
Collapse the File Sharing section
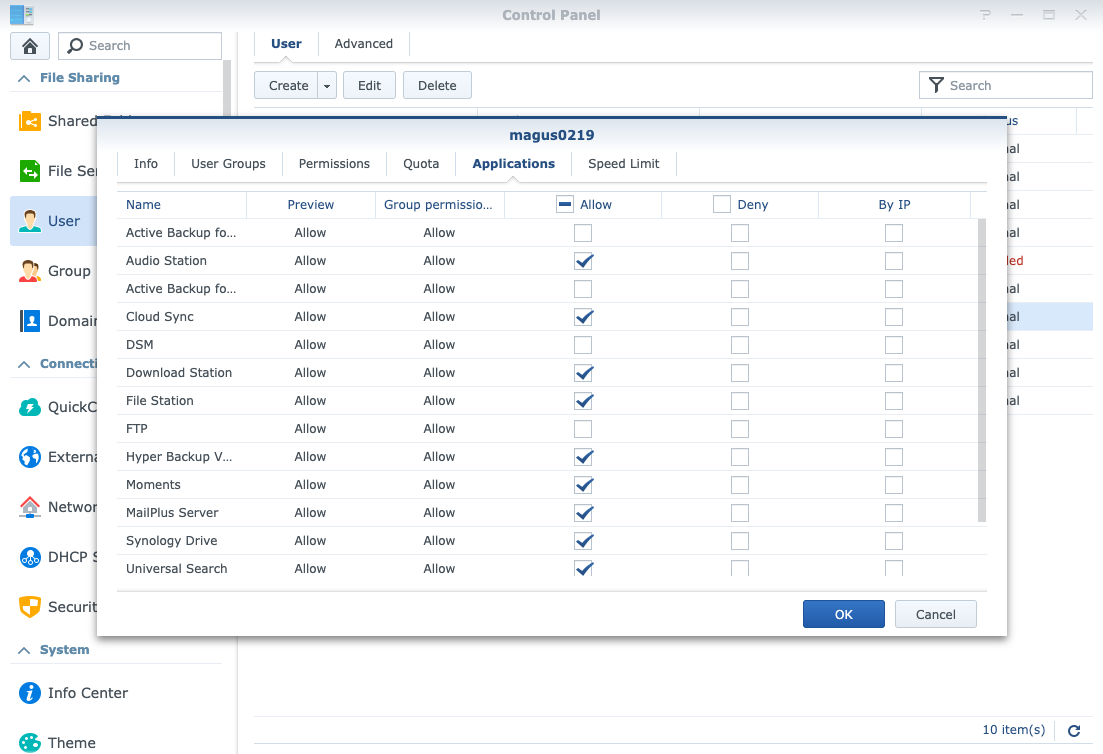tap(24, 78)
